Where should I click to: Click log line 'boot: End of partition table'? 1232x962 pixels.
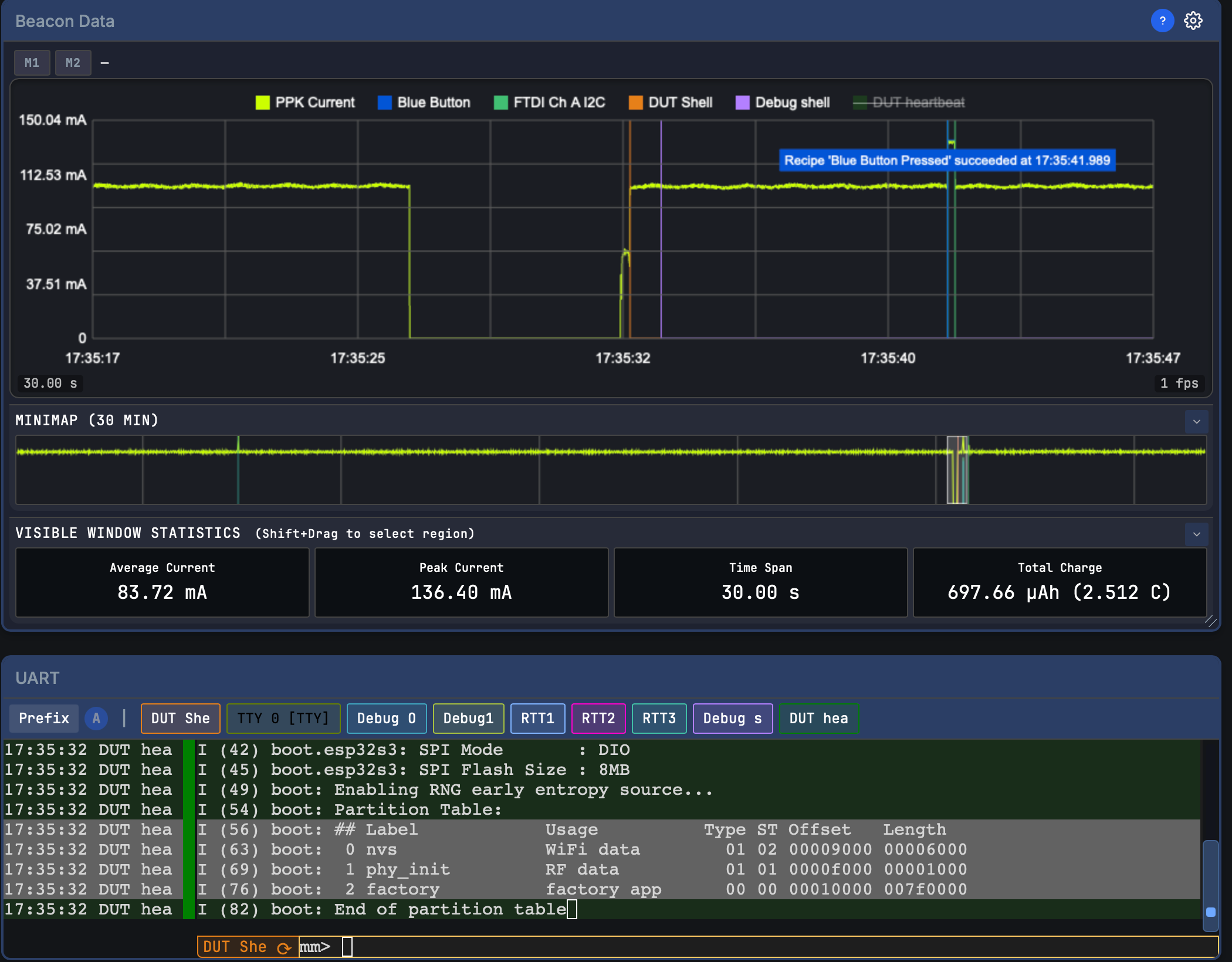point(602,909)
